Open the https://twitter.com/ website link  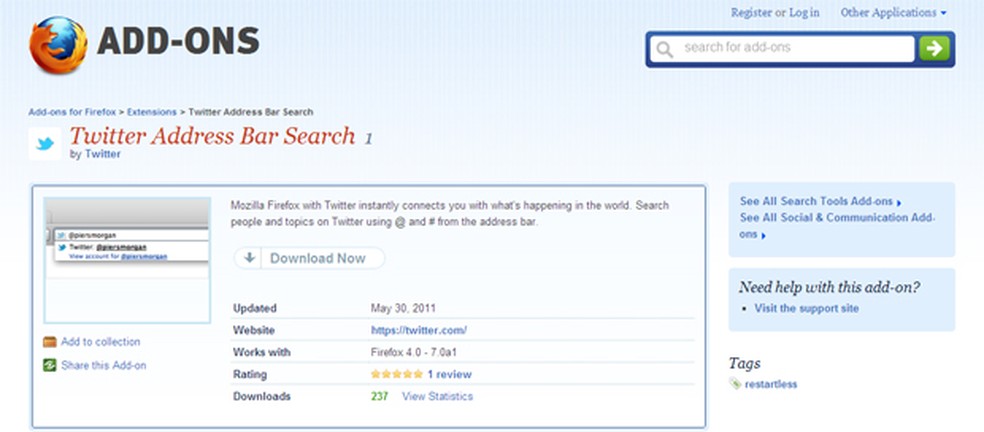[419, 330]
